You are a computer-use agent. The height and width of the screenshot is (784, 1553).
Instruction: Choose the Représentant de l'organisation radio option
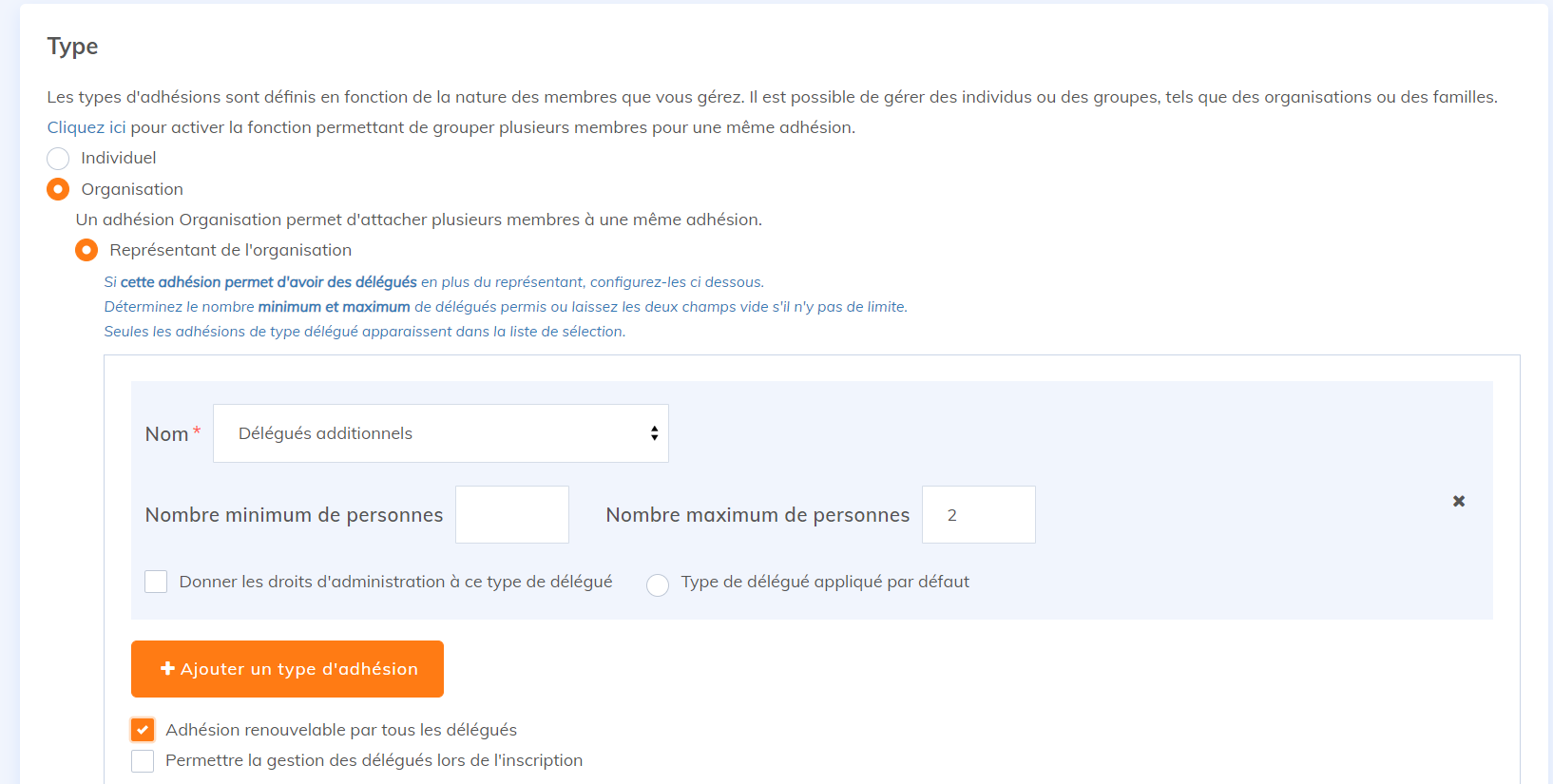(x=86, y=250)
